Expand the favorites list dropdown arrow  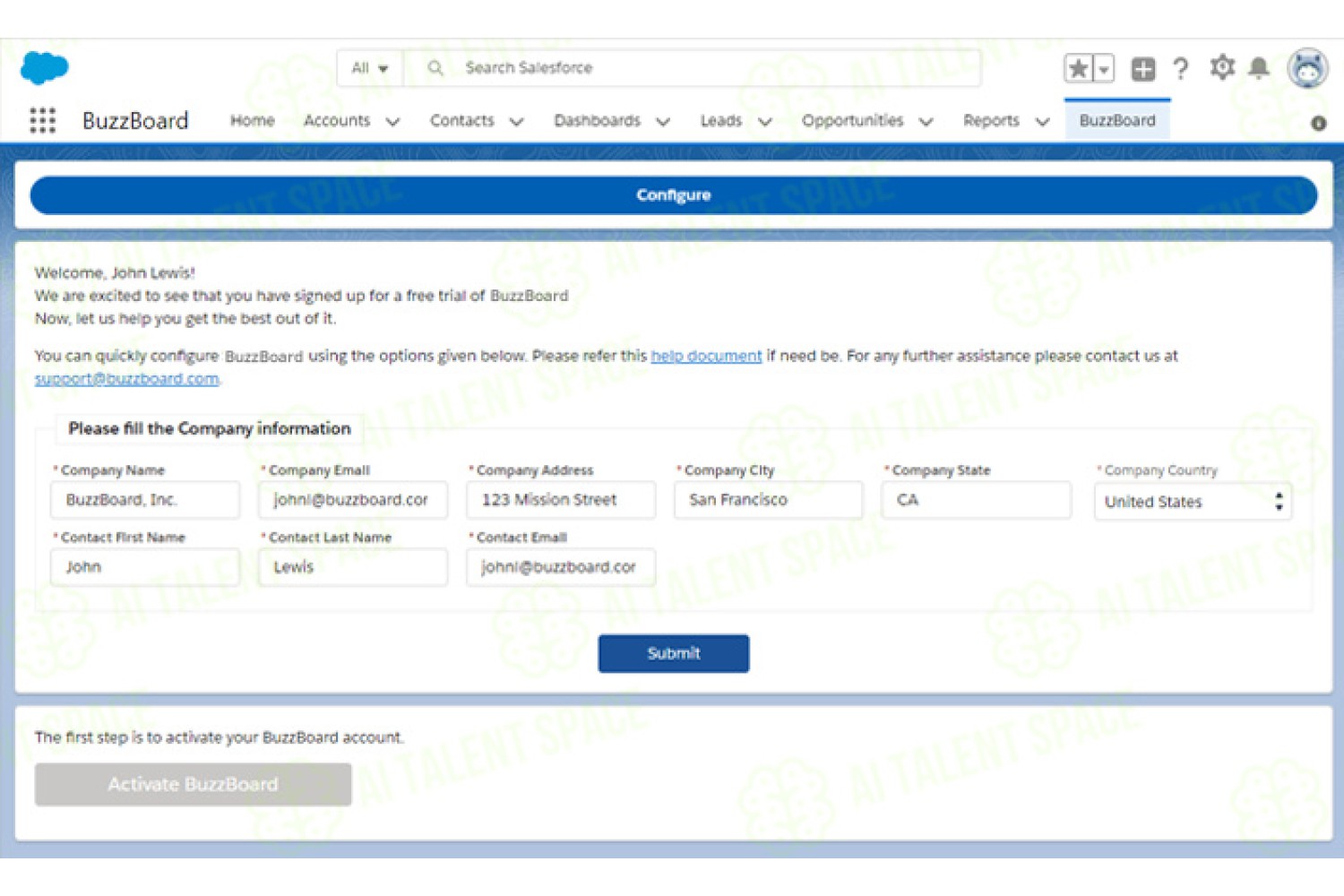1104,68
